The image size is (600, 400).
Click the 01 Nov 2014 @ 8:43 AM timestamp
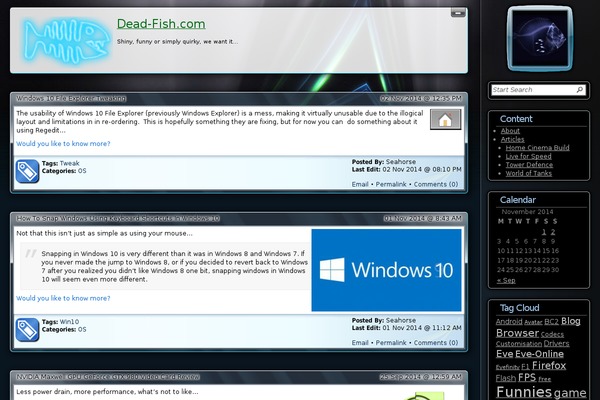point(422,218)
